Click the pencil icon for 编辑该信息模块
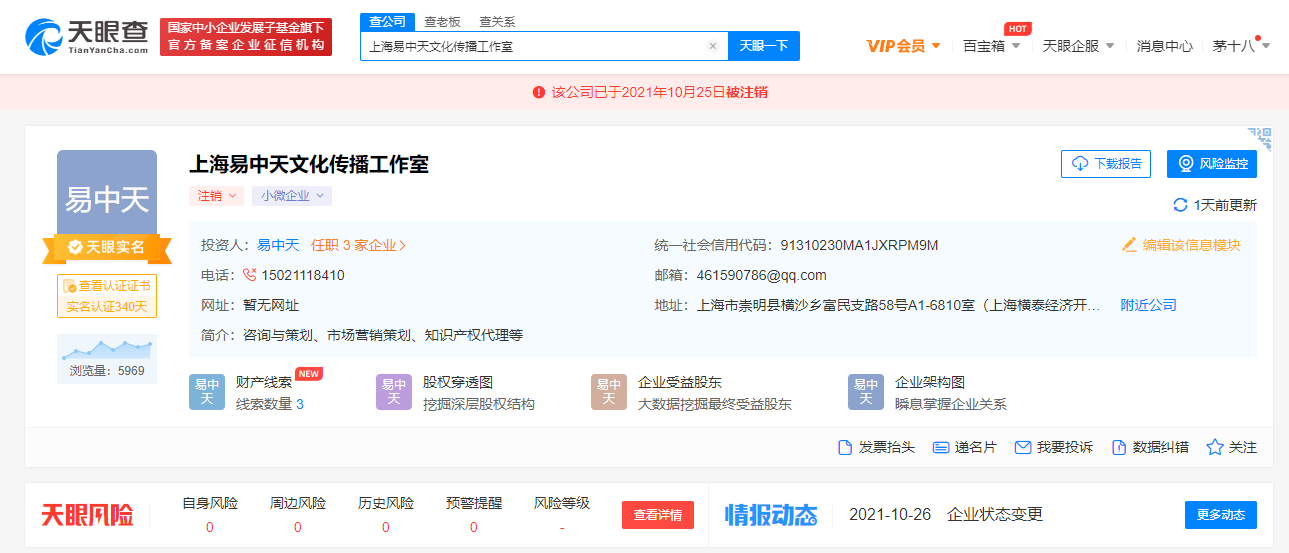1289x553 pixels. click(1130, 245)
